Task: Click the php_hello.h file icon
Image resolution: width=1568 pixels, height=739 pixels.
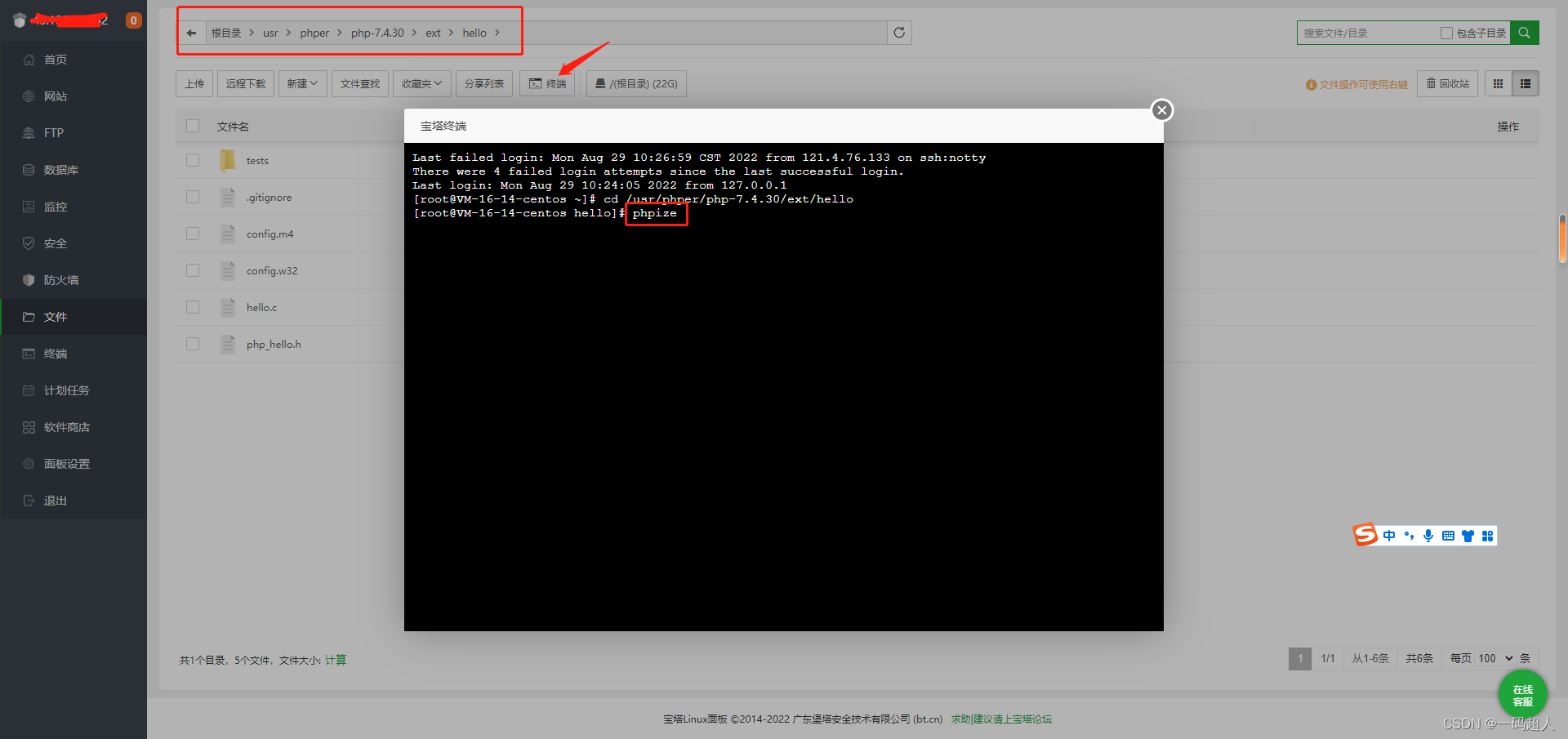Action: coord(228,344)
